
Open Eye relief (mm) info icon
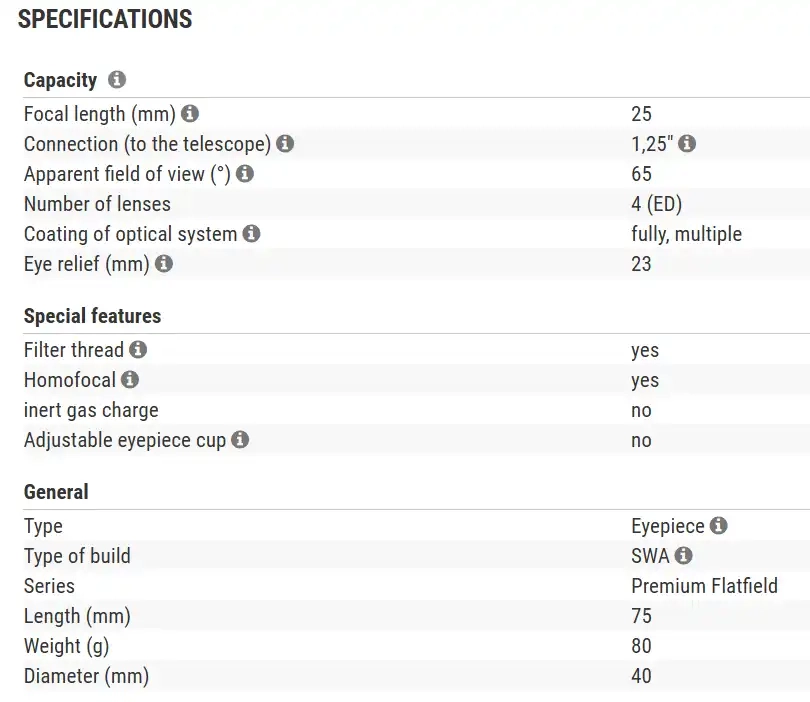tap(164, 264)
